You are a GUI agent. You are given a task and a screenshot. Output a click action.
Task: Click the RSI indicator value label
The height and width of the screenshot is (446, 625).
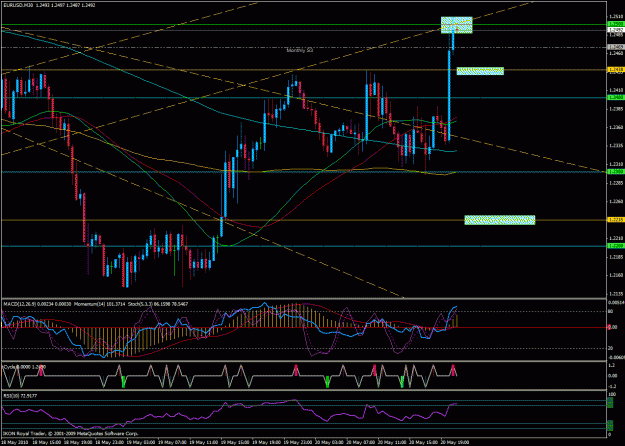click(20, 396)
